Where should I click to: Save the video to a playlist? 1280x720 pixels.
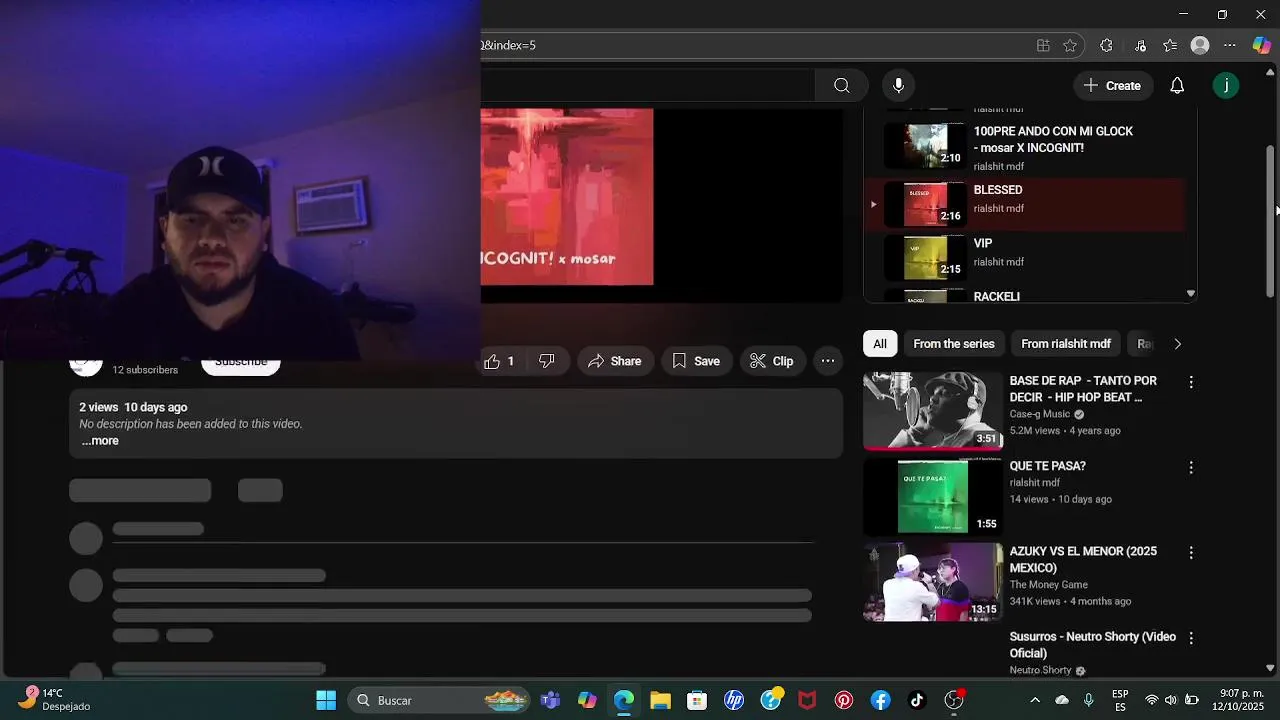tap(696, 361)
